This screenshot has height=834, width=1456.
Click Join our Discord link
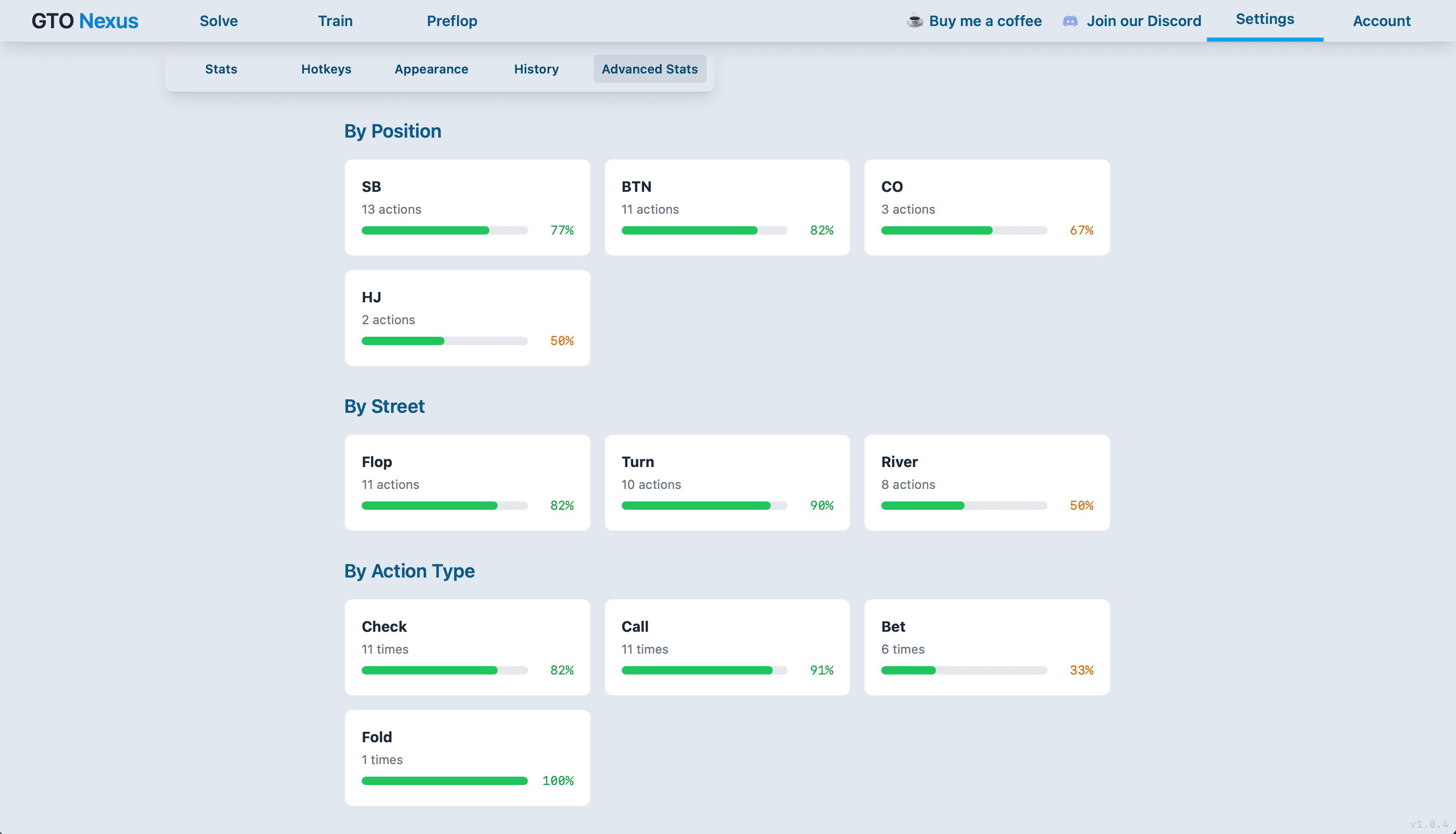pos(1143,21)
